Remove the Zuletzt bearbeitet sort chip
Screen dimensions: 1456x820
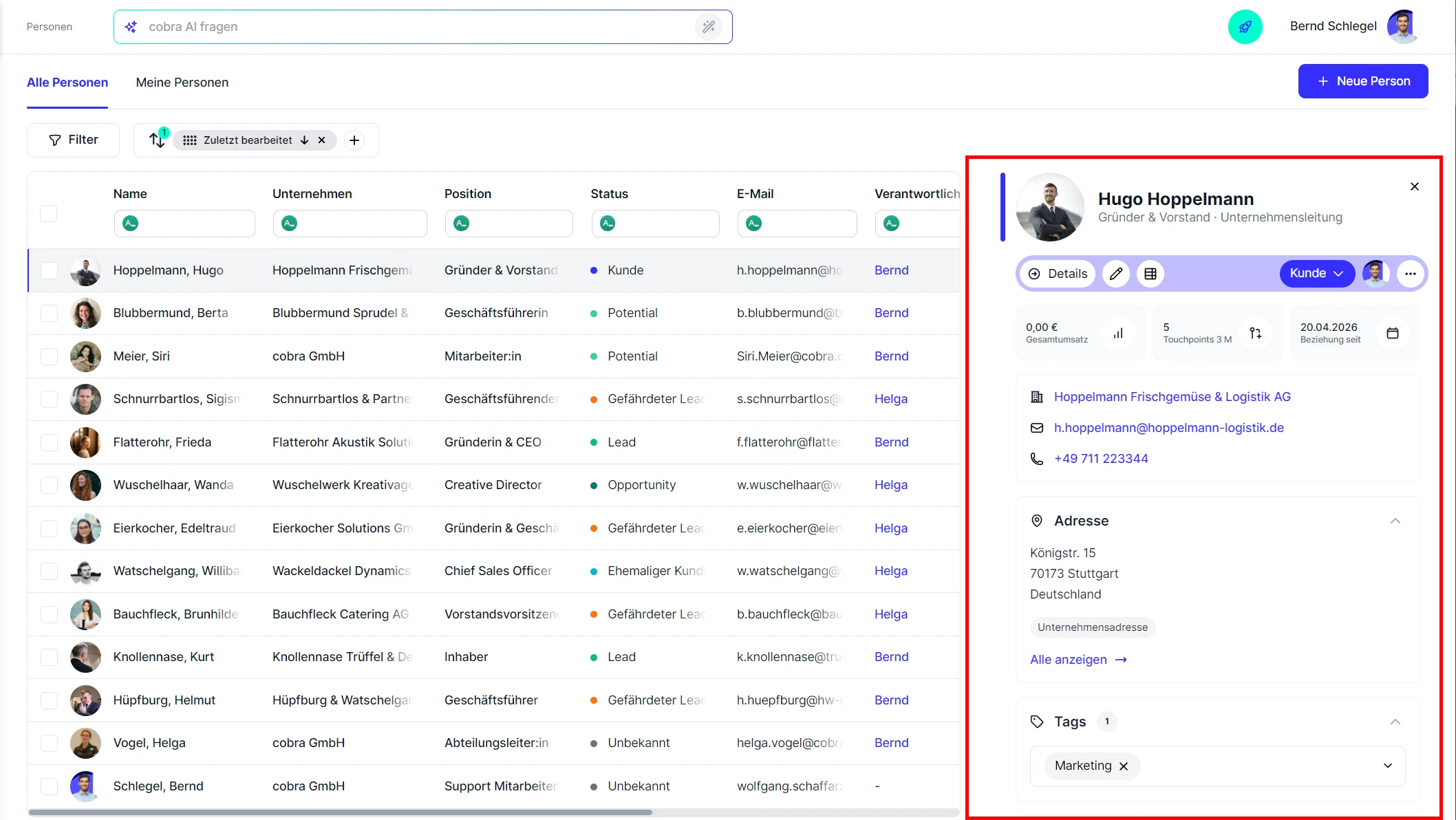click(321, 140)
